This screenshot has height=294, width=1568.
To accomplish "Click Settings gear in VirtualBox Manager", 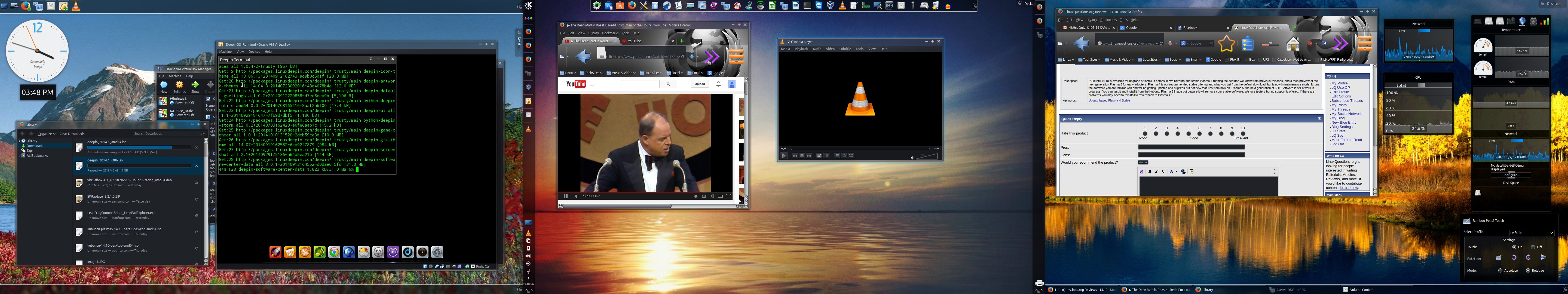I will (x=180, y=87).
